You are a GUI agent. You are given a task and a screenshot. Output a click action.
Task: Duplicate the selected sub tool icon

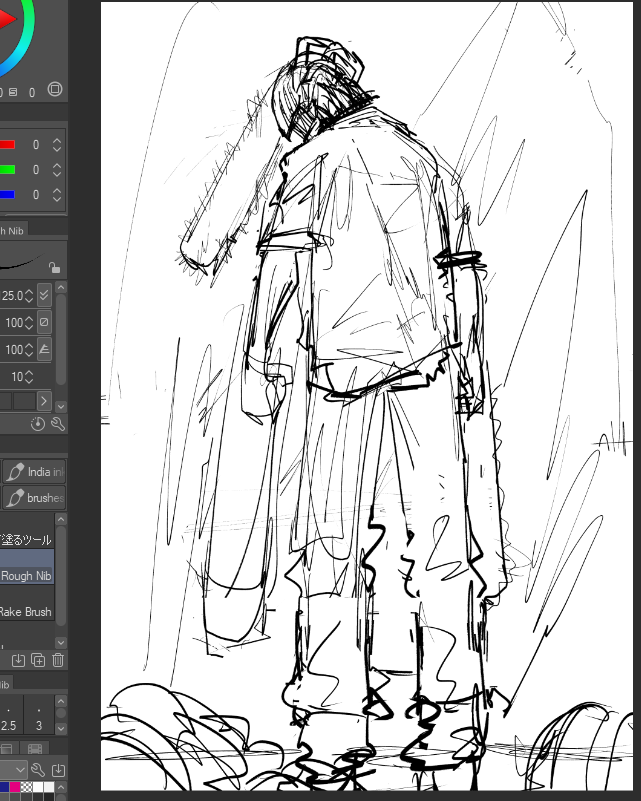point(38,661)
